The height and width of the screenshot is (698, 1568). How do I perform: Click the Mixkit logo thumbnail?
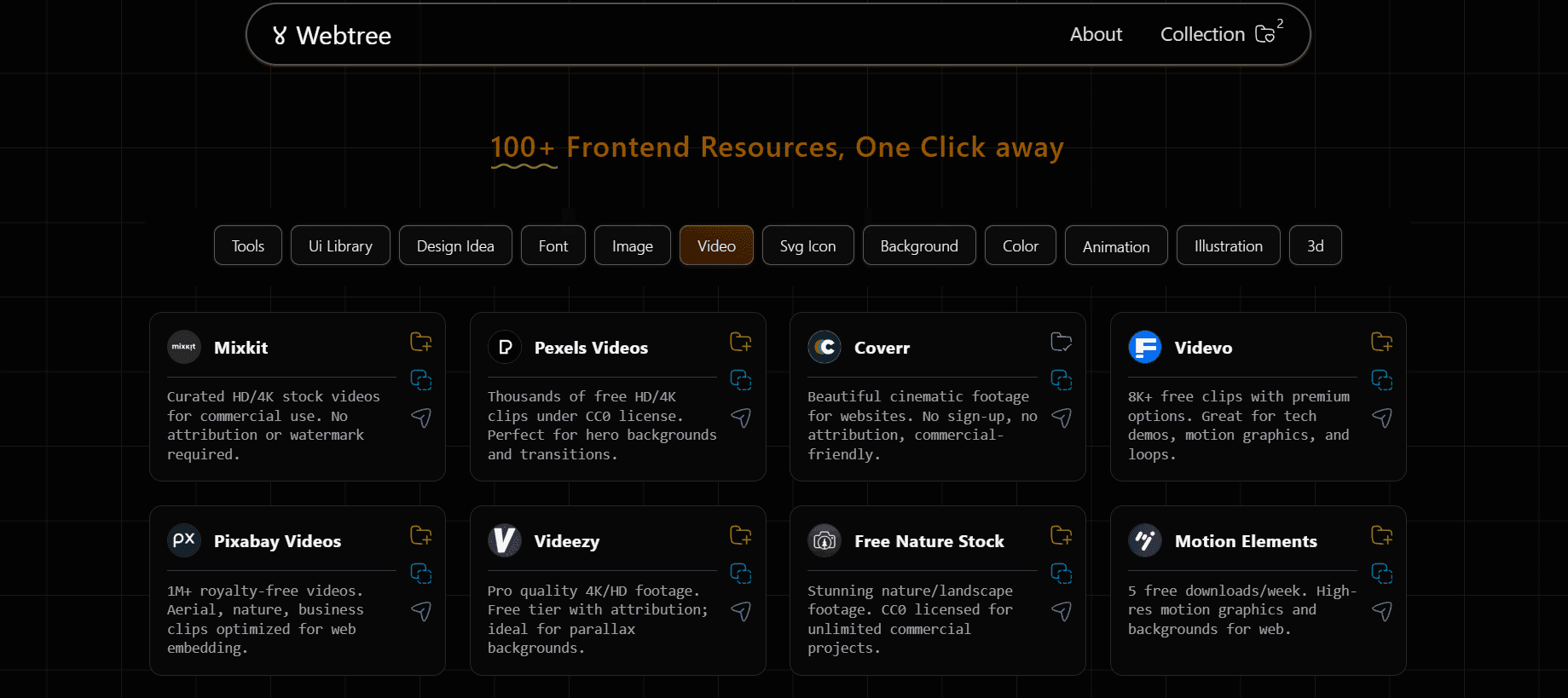click(184, 347)
